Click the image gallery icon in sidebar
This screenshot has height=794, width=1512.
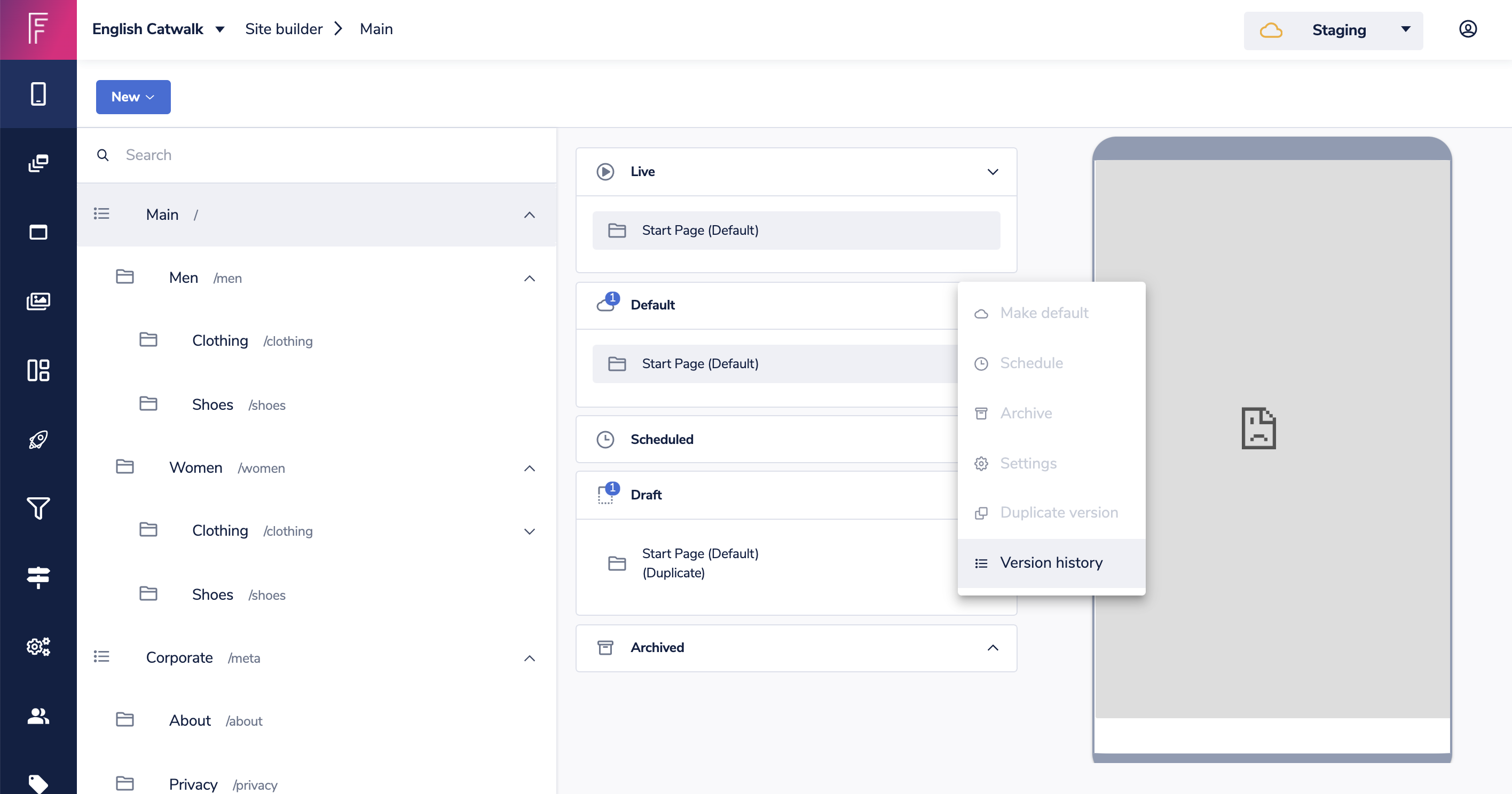38,301
